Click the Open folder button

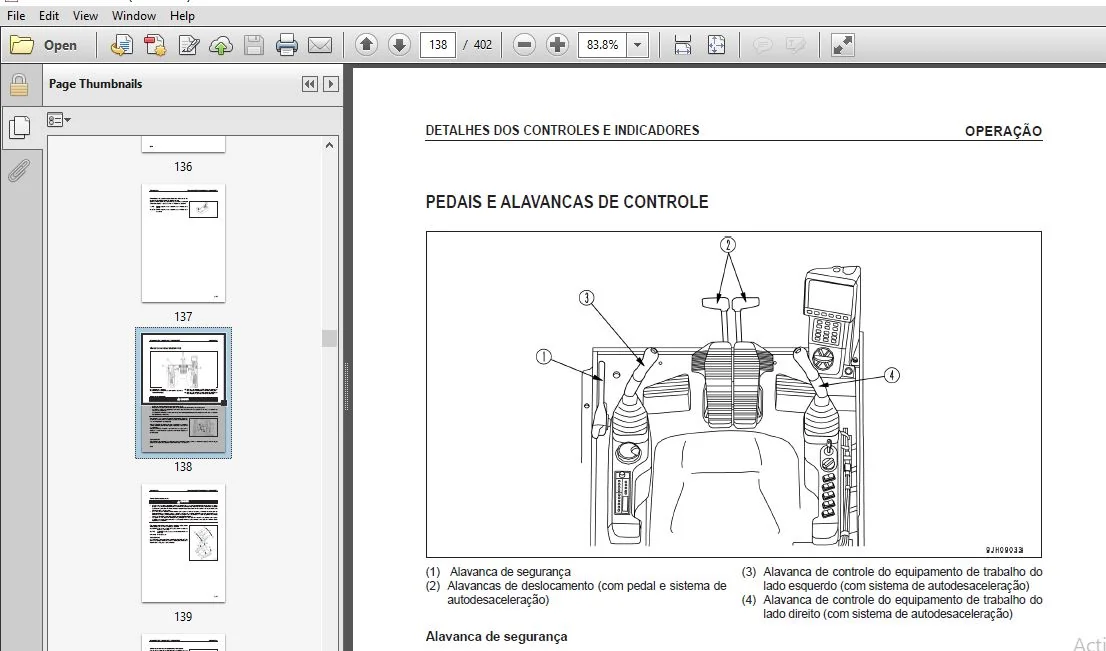coord(44,45)
